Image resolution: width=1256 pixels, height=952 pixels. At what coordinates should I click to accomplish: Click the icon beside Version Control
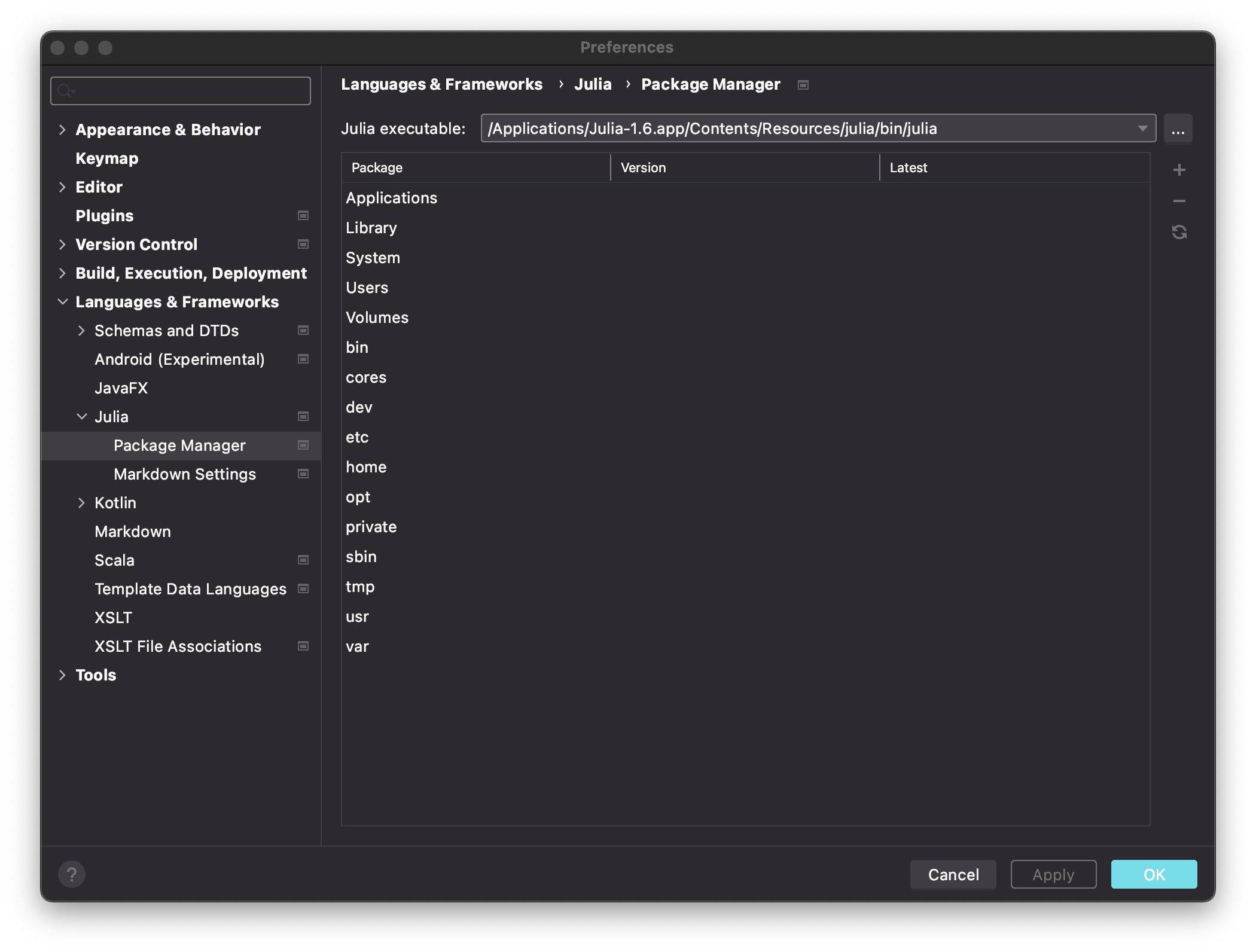point(303,244)
